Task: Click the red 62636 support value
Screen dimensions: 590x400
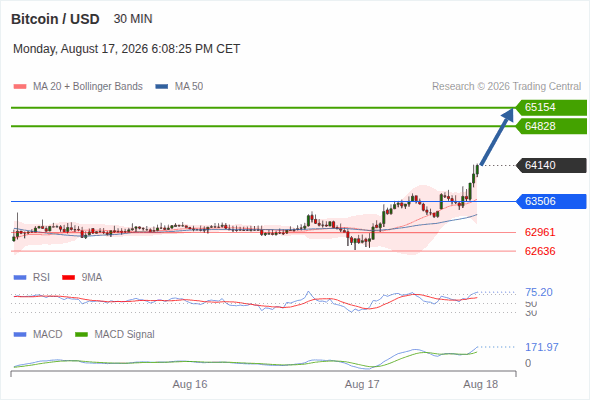Action: pos(540,251)
